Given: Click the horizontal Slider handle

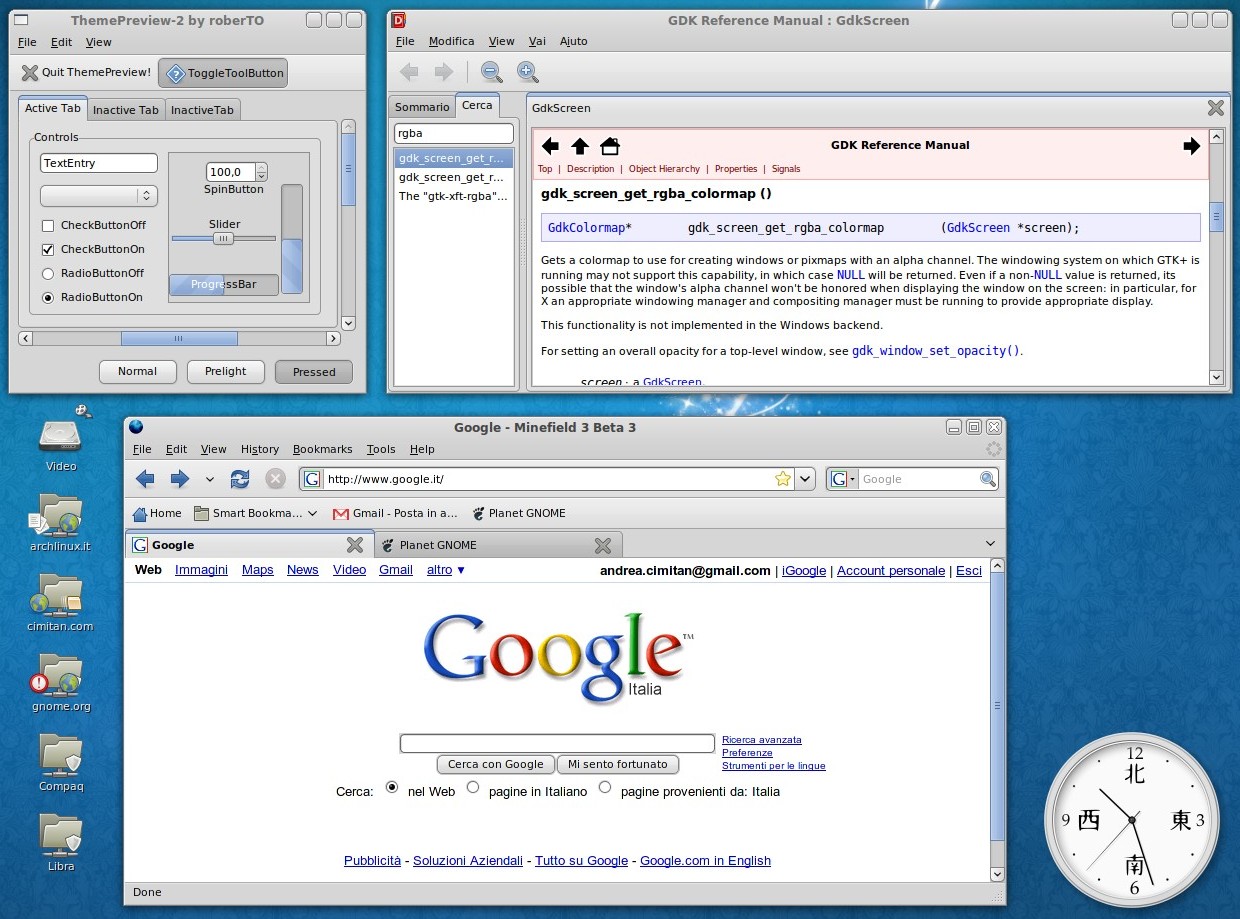Looking at the screenshot, I should point(223,239).
